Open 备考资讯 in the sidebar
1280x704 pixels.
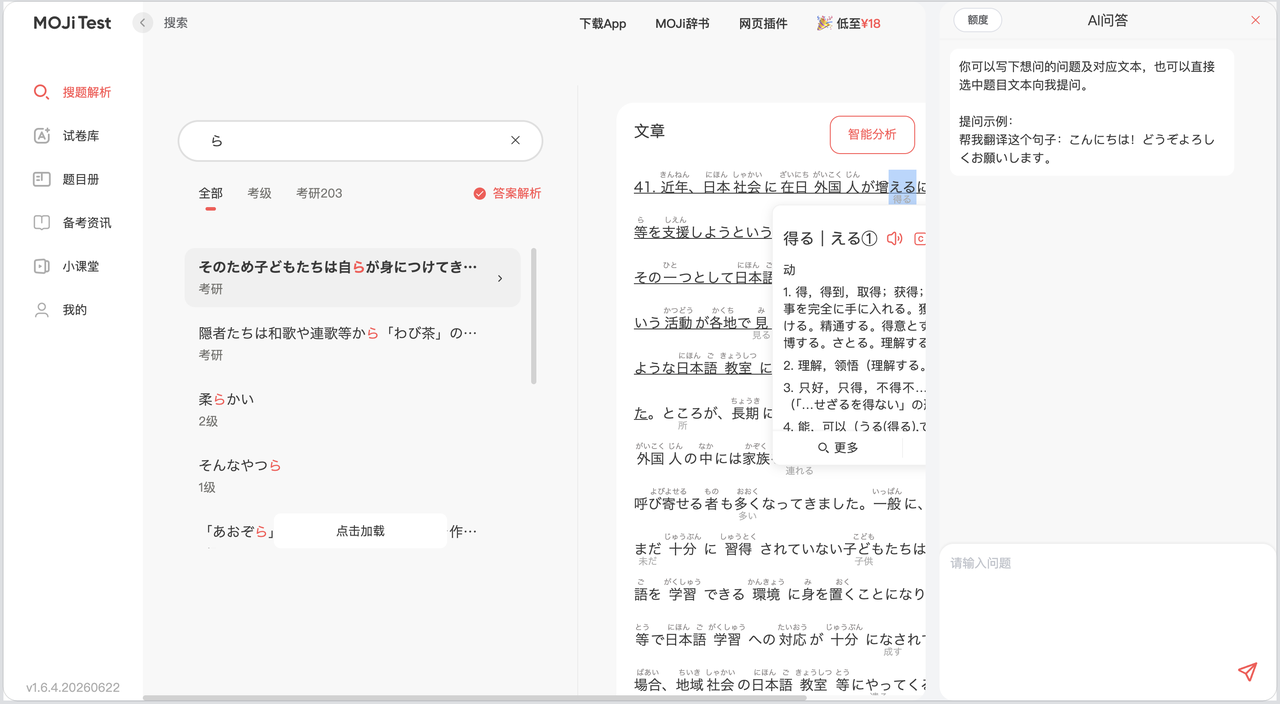pos(72,223)
